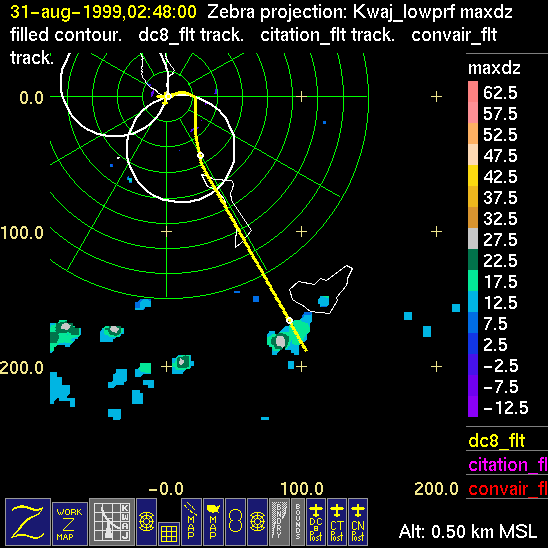Click the CN Post airplane icon
This screenshot has height=548, width=548.
click(358, 521)
